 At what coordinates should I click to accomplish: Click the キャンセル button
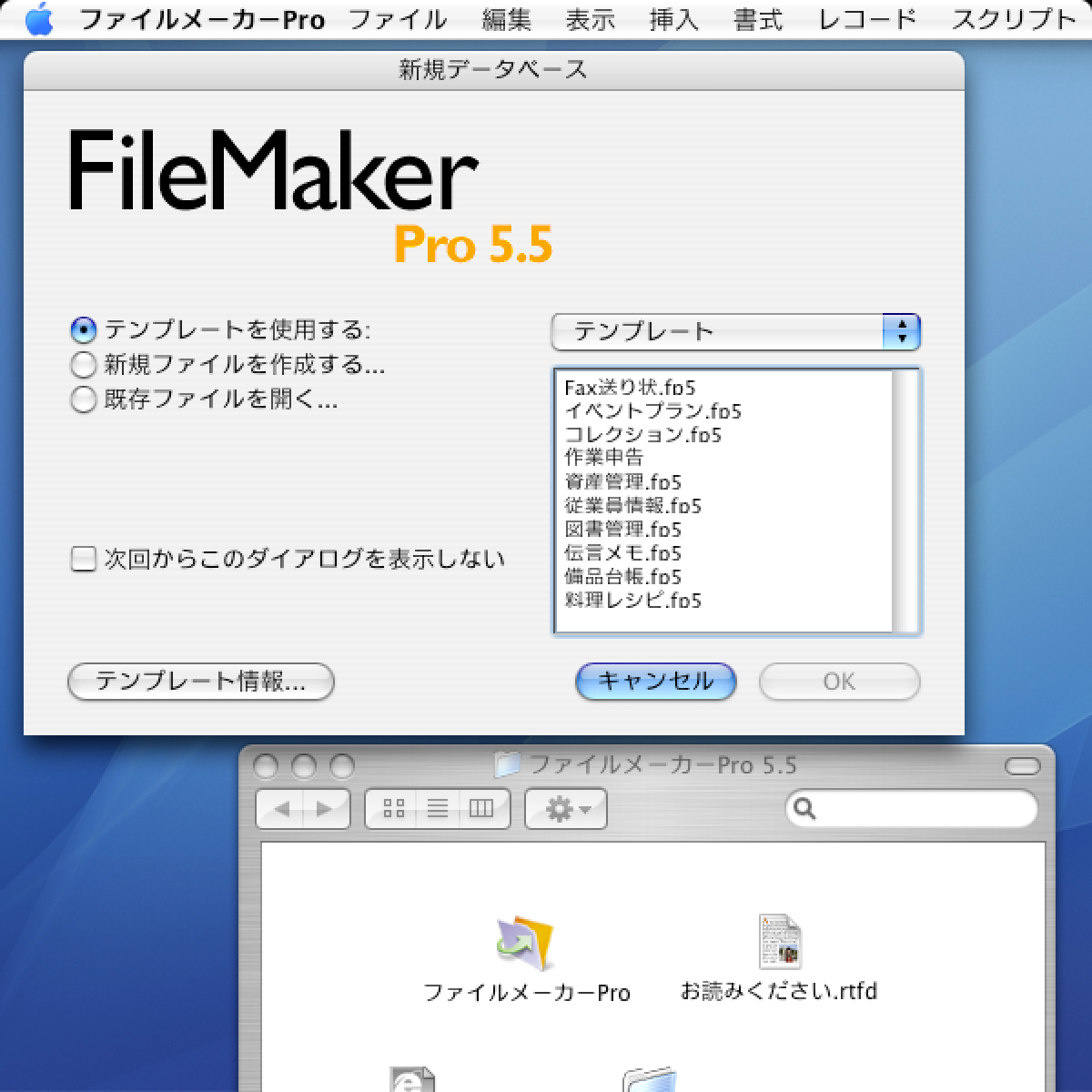pyautogui.click(x=656, y=682)
